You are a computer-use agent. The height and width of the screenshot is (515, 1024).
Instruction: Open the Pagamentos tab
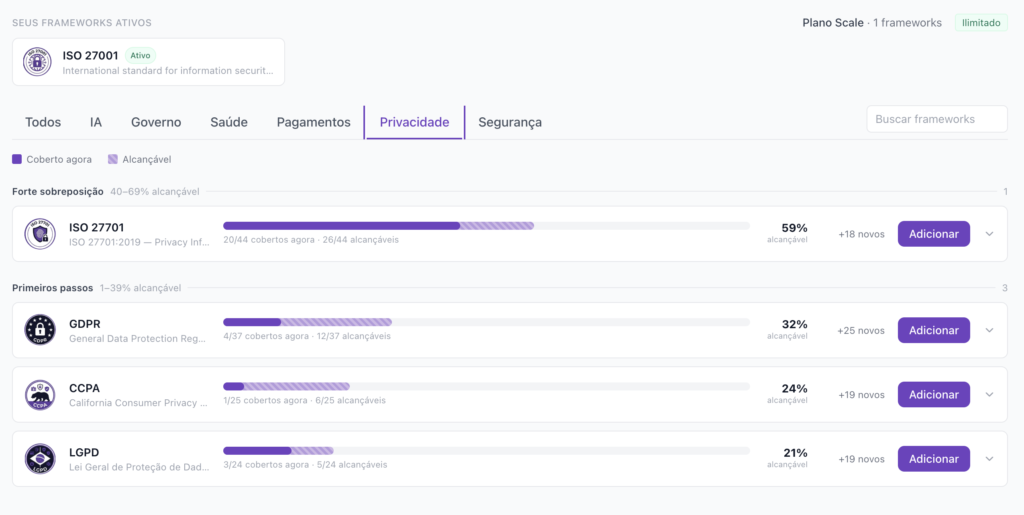pos(313,122)
